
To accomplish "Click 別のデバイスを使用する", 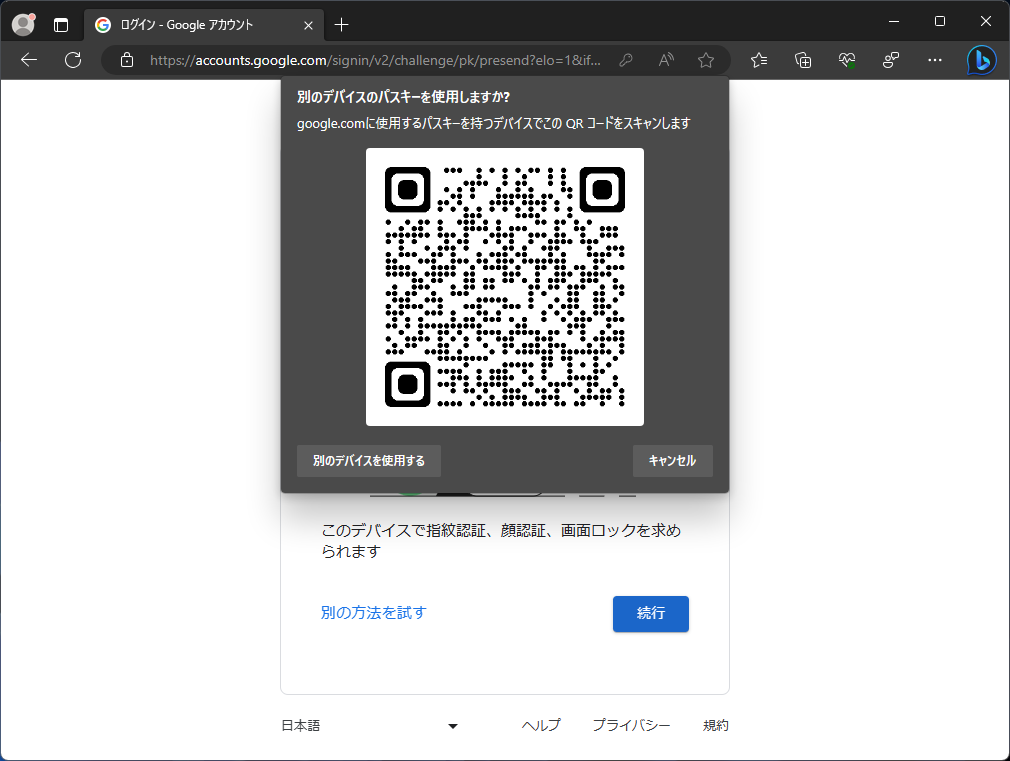I will tap(368, 461).
